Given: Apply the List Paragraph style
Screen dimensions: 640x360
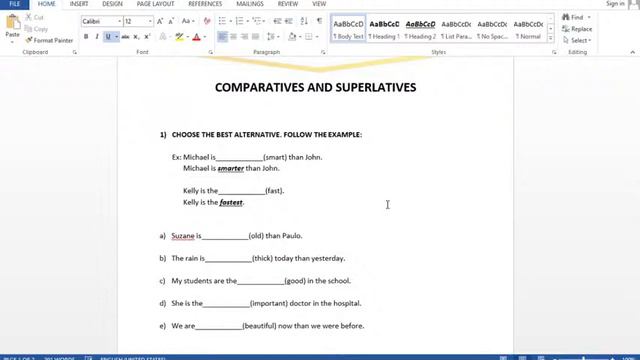Looking at the screenshot, I should [x=456, y=29].
